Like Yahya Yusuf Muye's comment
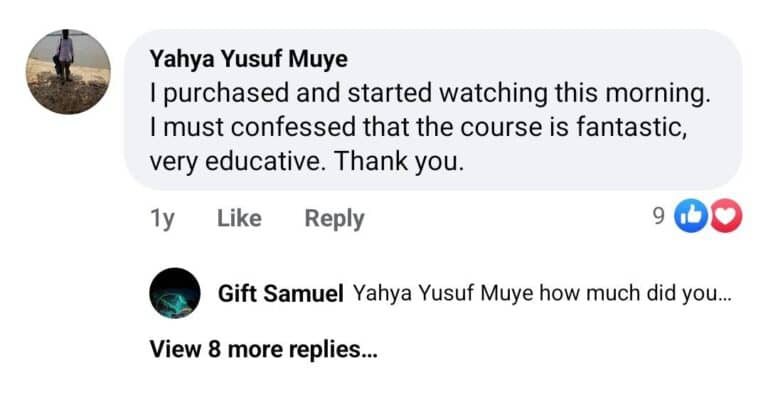The height and width of the screenshot is (400, 768). tap(239, 218)
